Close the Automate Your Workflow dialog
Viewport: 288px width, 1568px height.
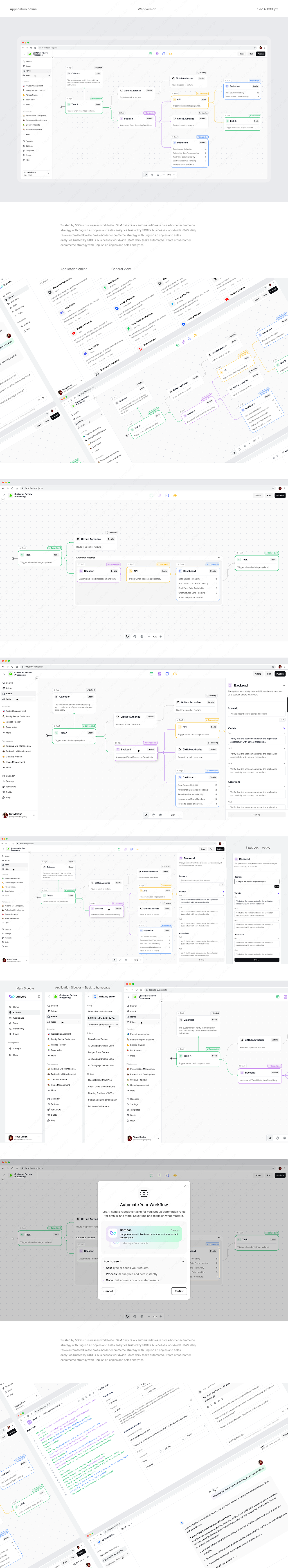click(185, 1186)
